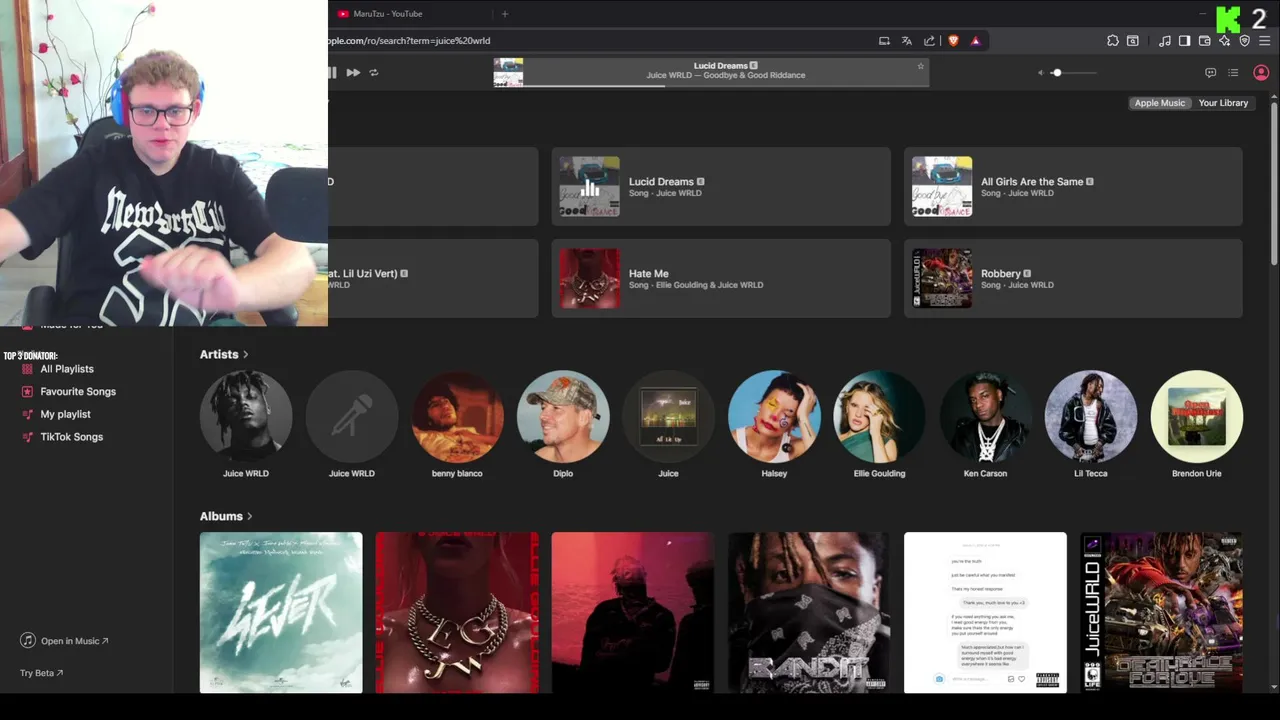The width and height of the screenshot is (1280, 720).
Task: Select My playlist in sidebar
Action: pyautogui.click(x=65, y=414)
